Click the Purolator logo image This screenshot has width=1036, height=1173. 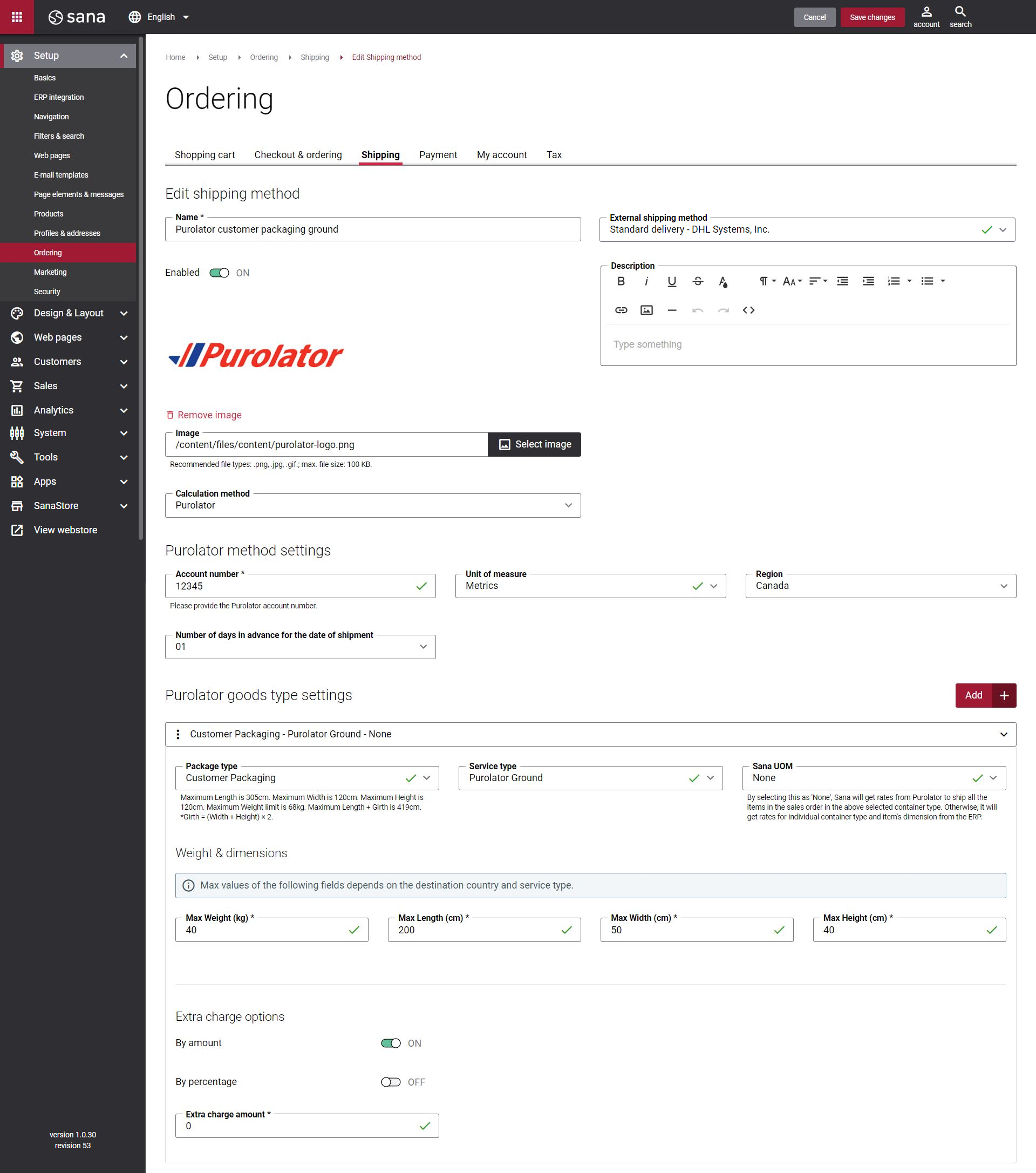tap(256, 355)
